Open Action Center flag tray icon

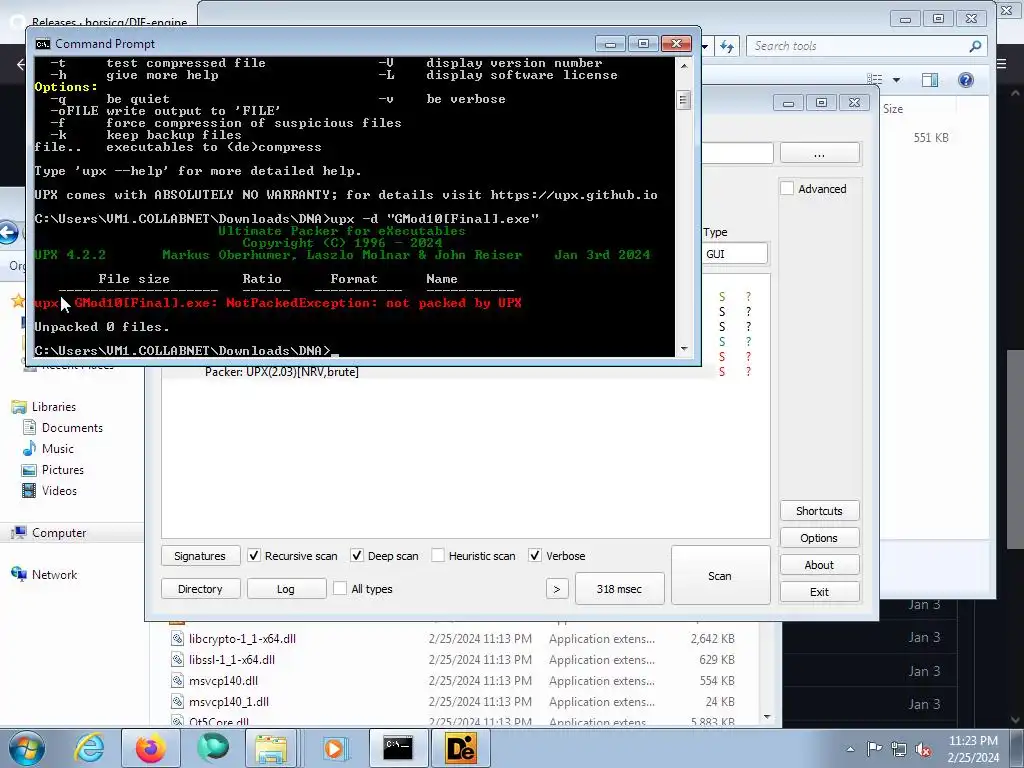(874, 749)
